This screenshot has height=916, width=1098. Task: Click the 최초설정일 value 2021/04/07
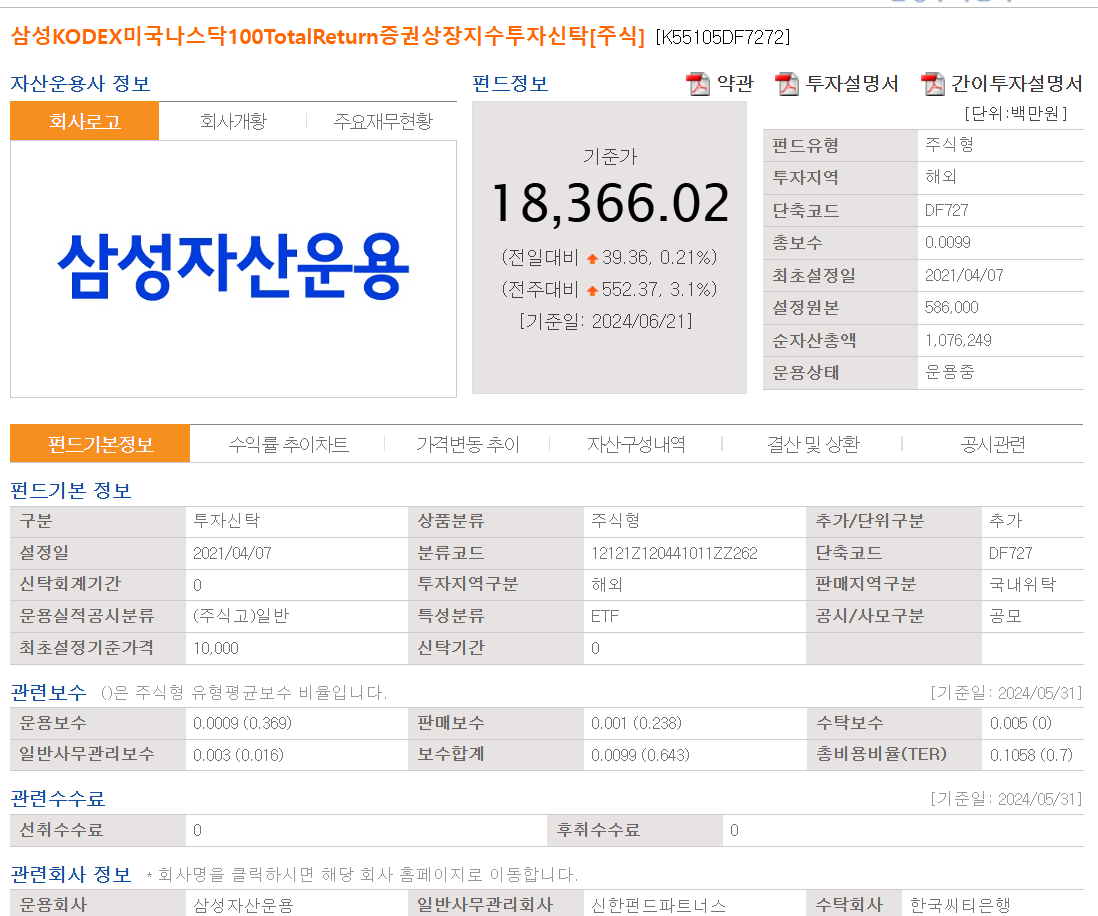pyautogui.click(x=964, y=275)
